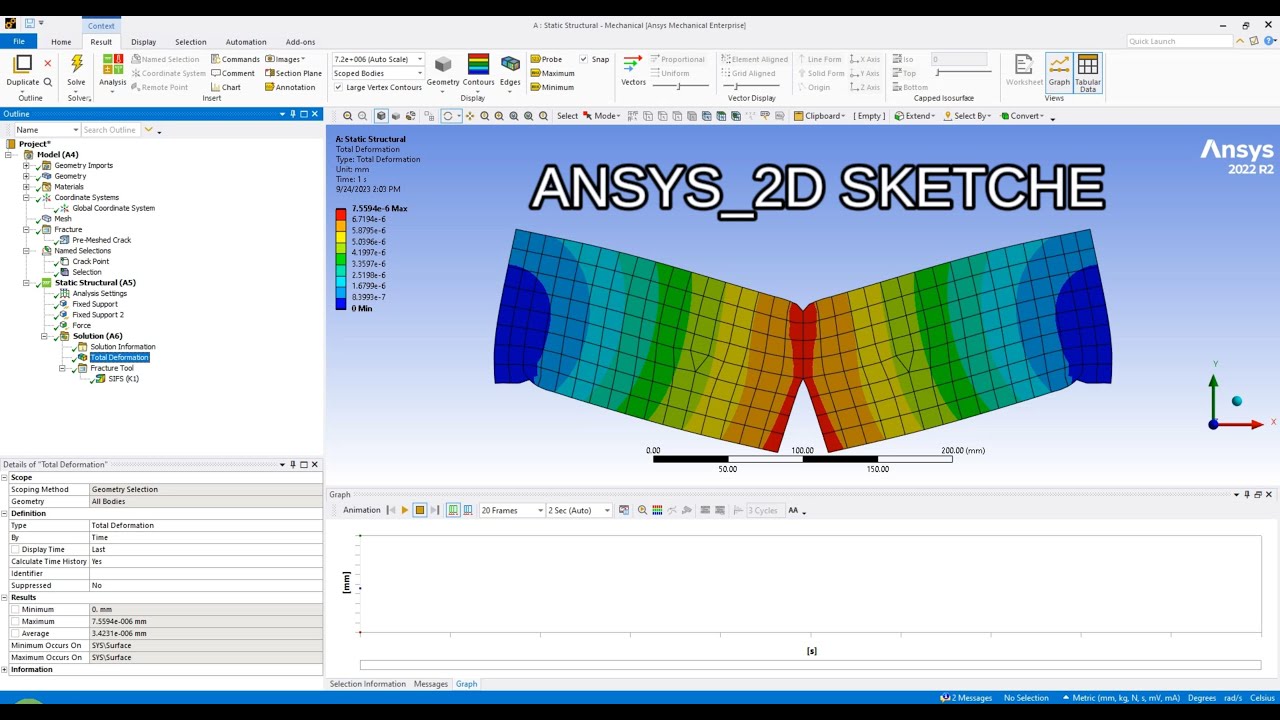Insert a Comment
The width and height of the screenshot is (1280, 720).
coord(233,73)
